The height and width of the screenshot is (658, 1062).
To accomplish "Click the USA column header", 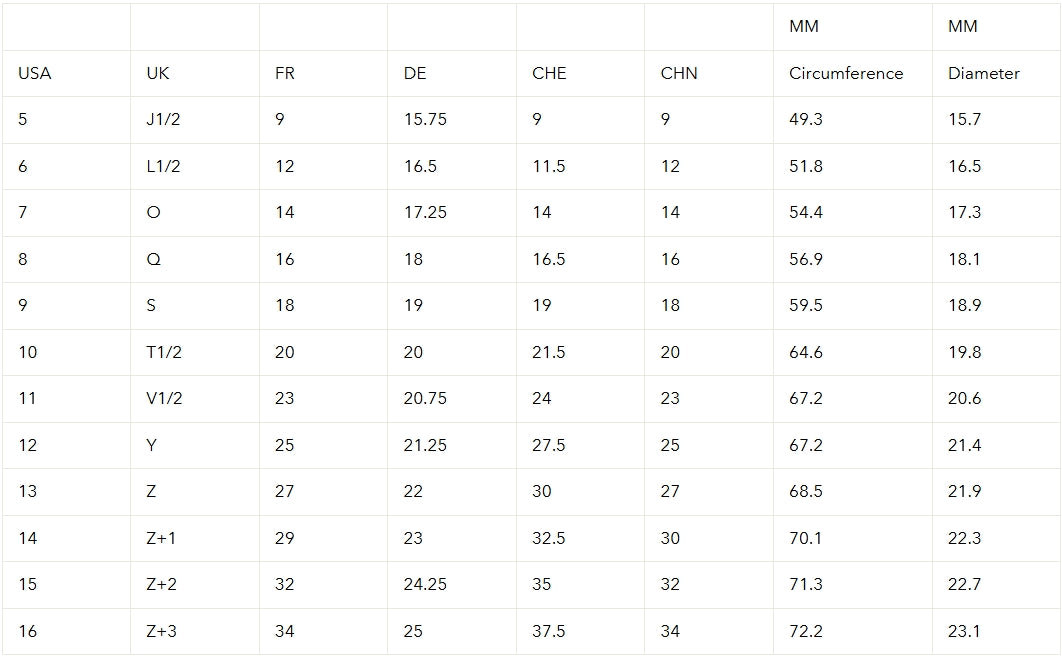I will tap(35, 73).
